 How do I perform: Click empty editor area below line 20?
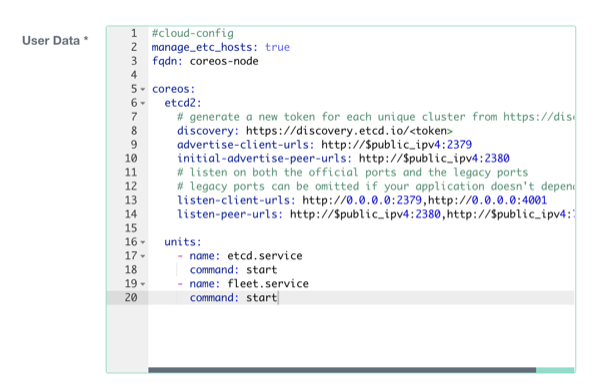[361, 336]
